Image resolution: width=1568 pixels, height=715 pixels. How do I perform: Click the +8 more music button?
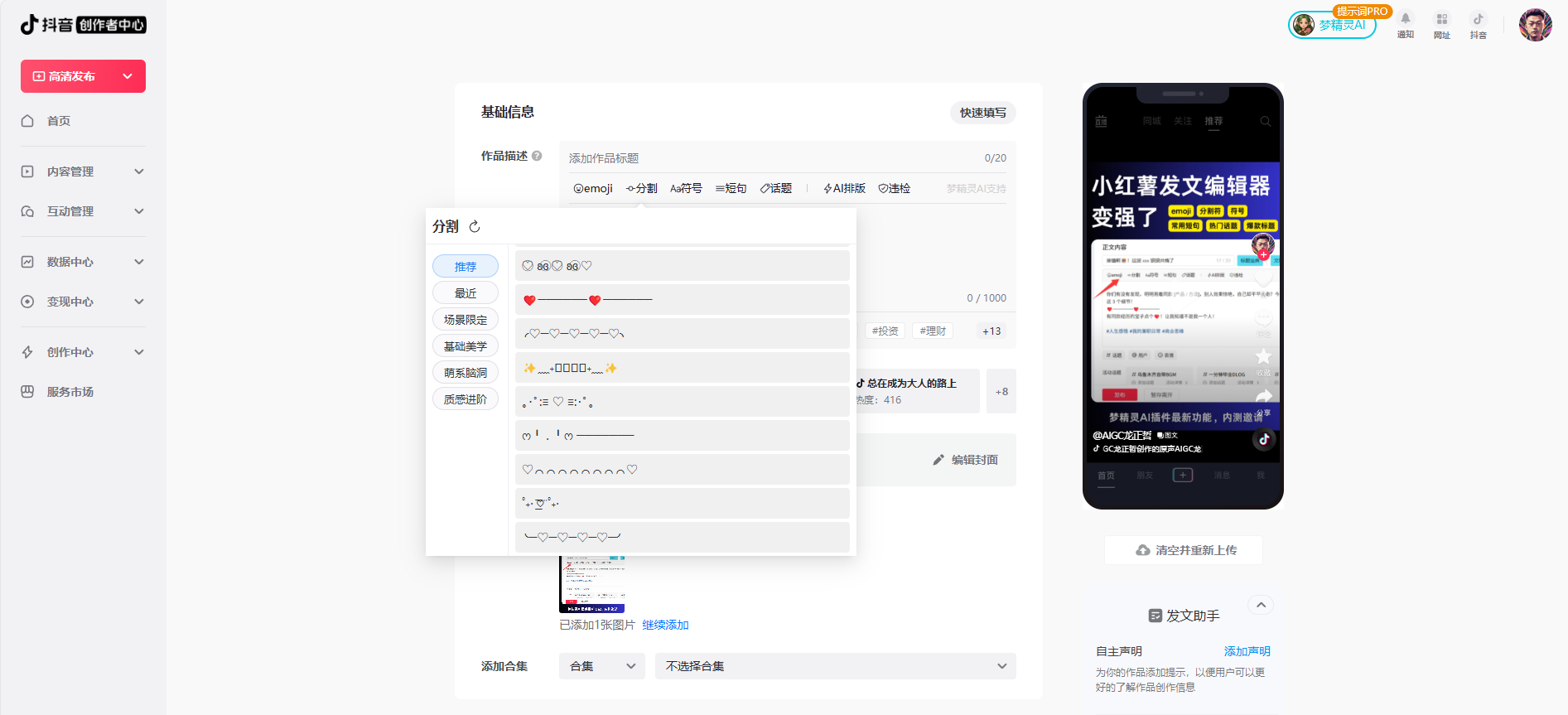pyautogui.click(x=1001, y=391)
